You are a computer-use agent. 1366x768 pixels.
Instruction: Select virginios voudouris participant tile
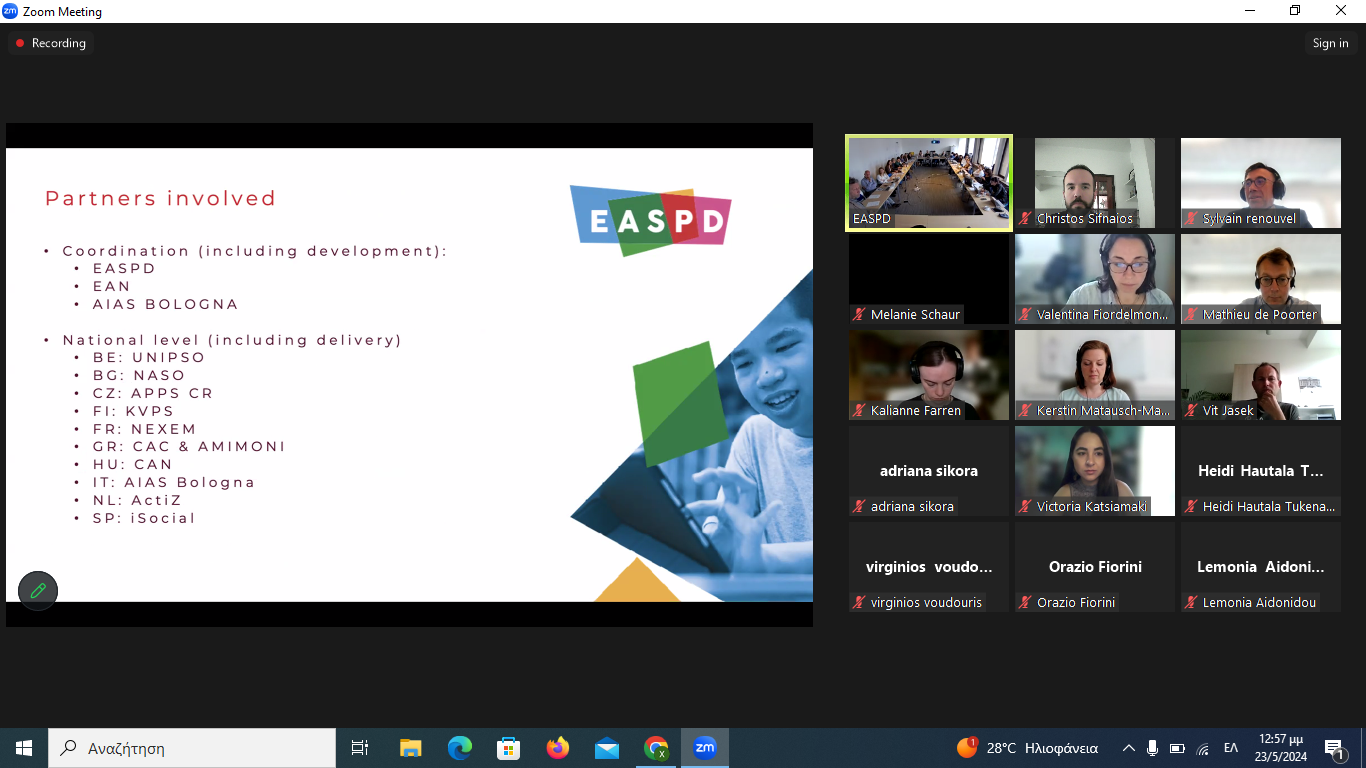(929, 567)
